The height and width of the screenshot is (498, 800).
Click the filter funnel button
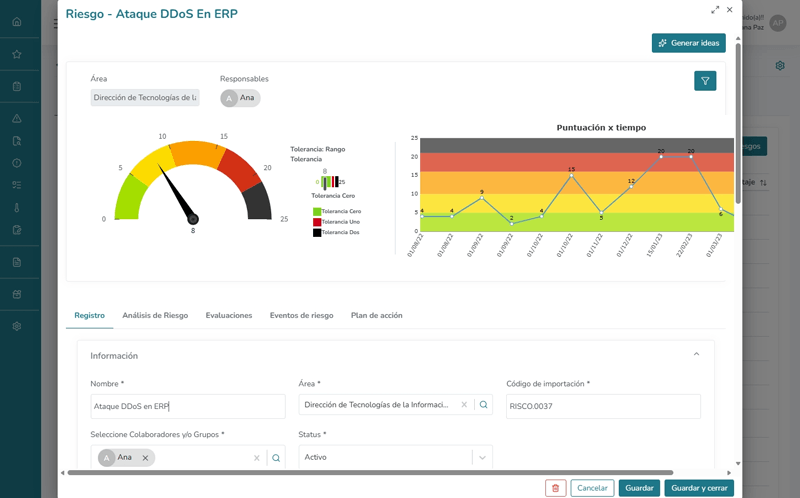705,81
